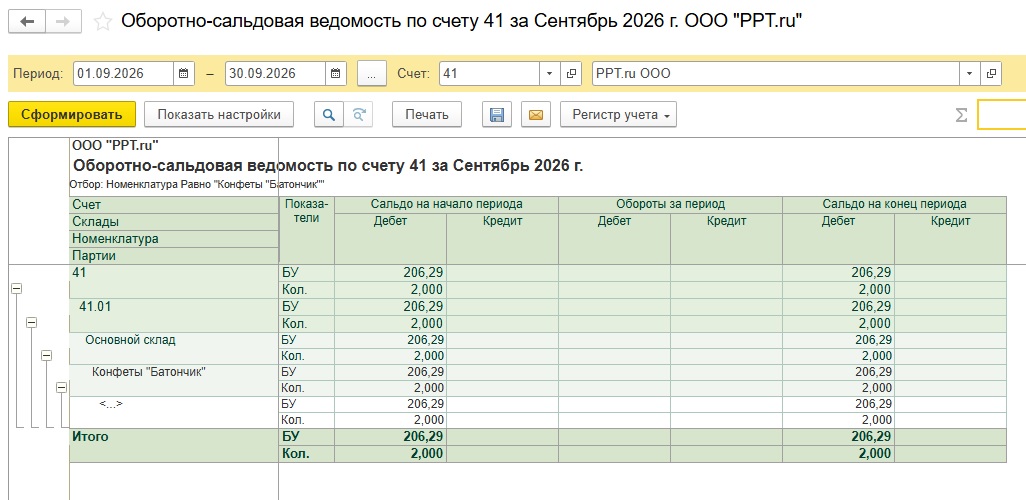Click the sum sigma icon
The height and width of the screenshot is (500, 1026).
click(961, 115)
